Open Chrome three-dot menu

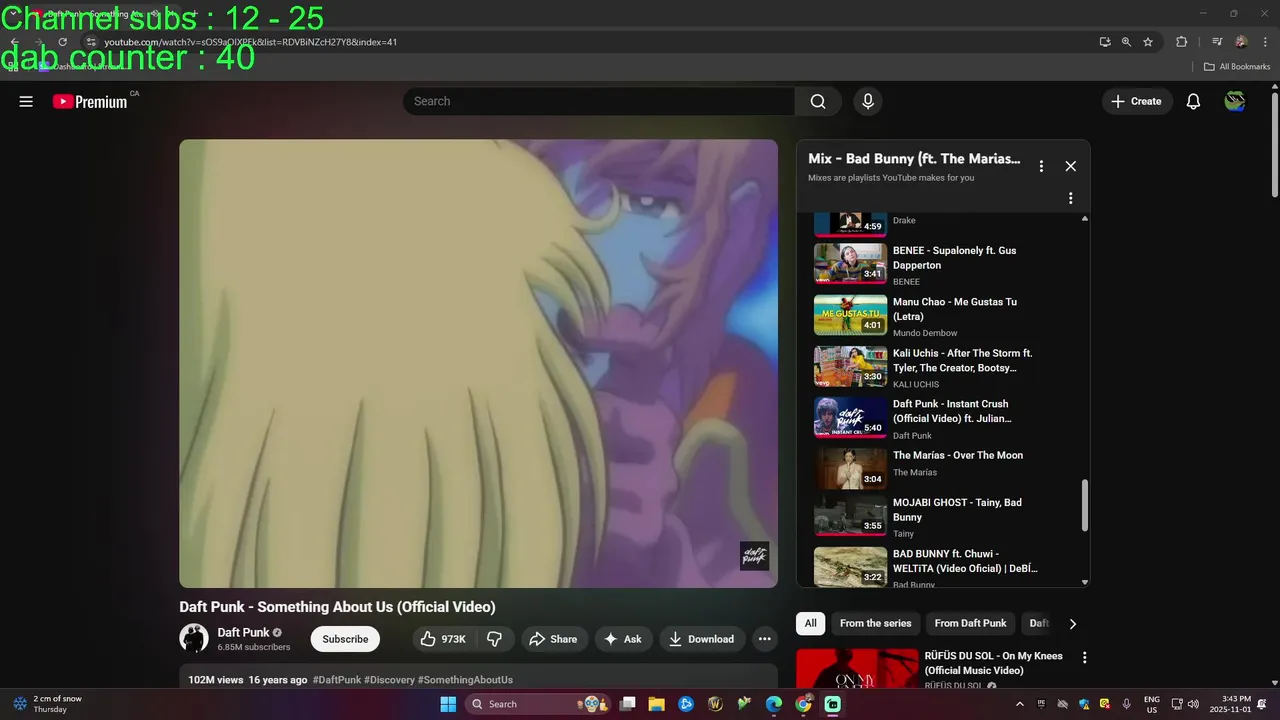pyautogui.click(x=1264, y=42)
